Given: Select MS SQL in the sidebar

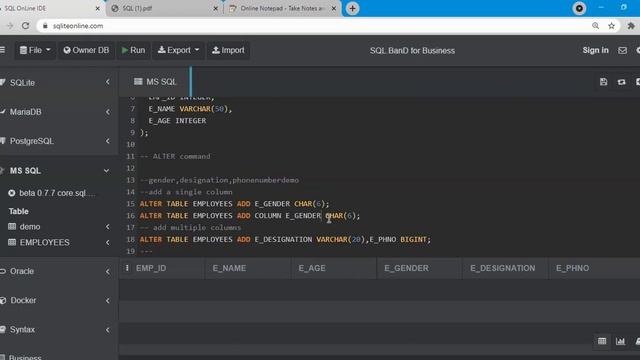Looking at the screenshot, I should (25, 171).
